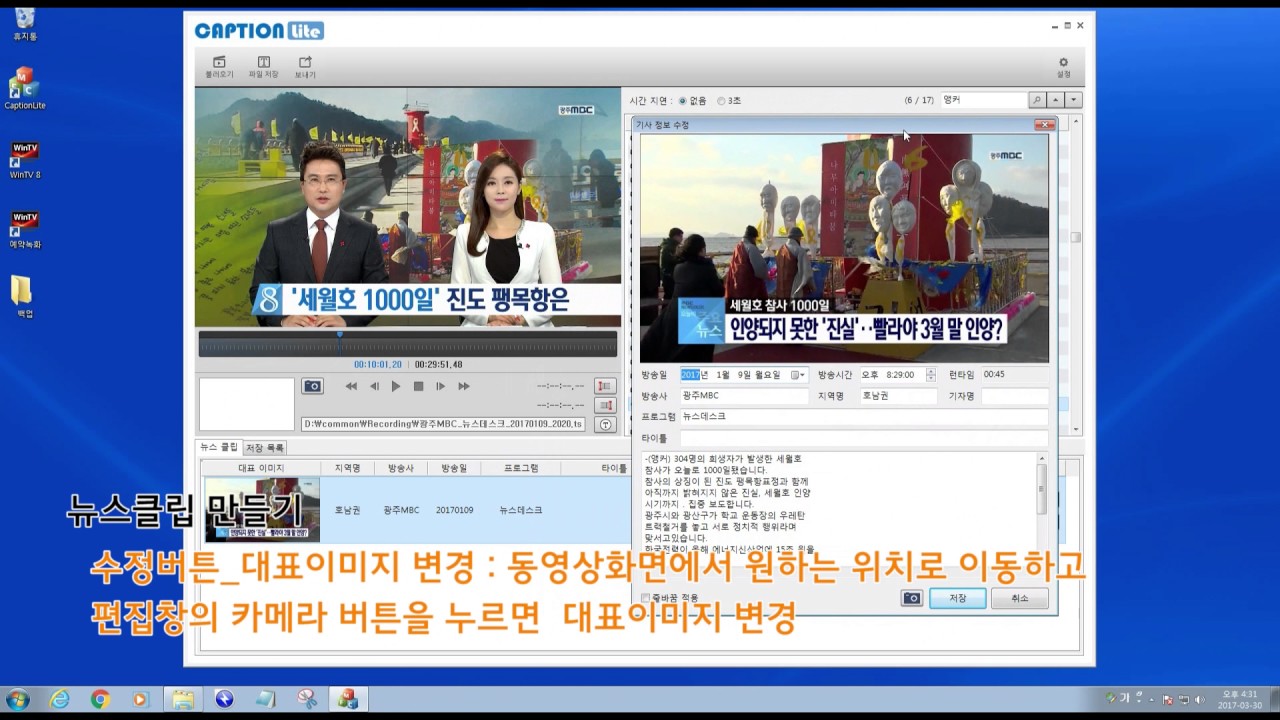Click the magnifier search button next to 앵커
Viewport: 1280px width, 720px height.
coord(1037,100)
